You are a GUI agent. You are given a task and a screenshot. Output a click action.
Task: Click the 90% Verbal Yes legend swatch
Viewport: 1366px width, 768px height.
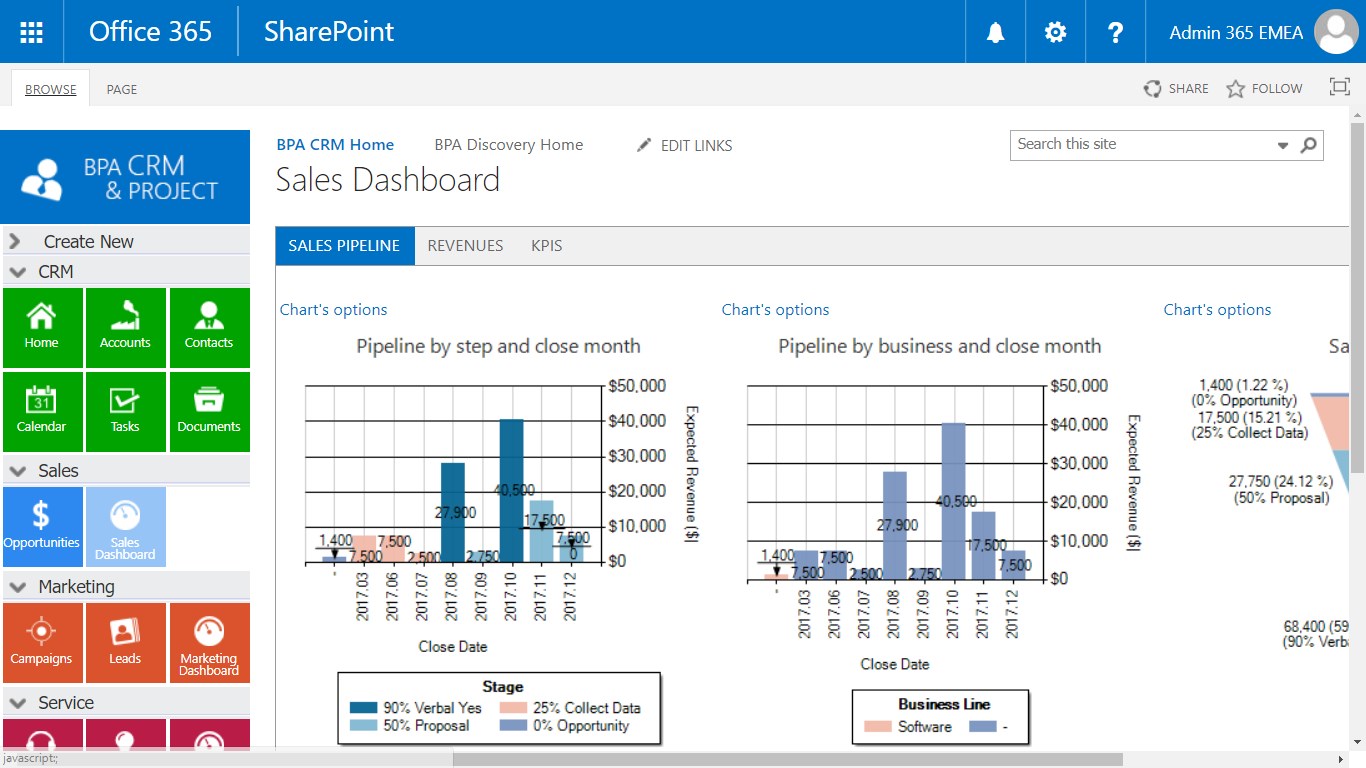tap(364, 708)
